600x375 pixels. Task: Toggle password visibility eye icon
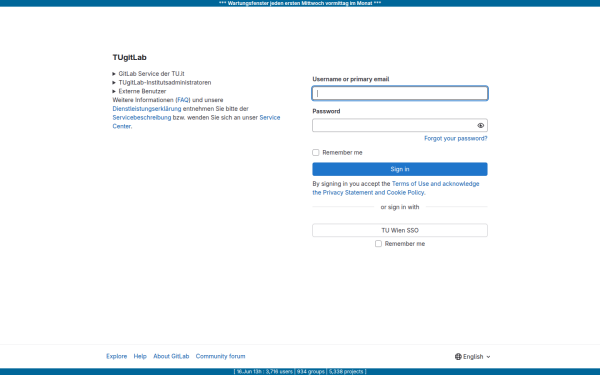pos(481,126)
